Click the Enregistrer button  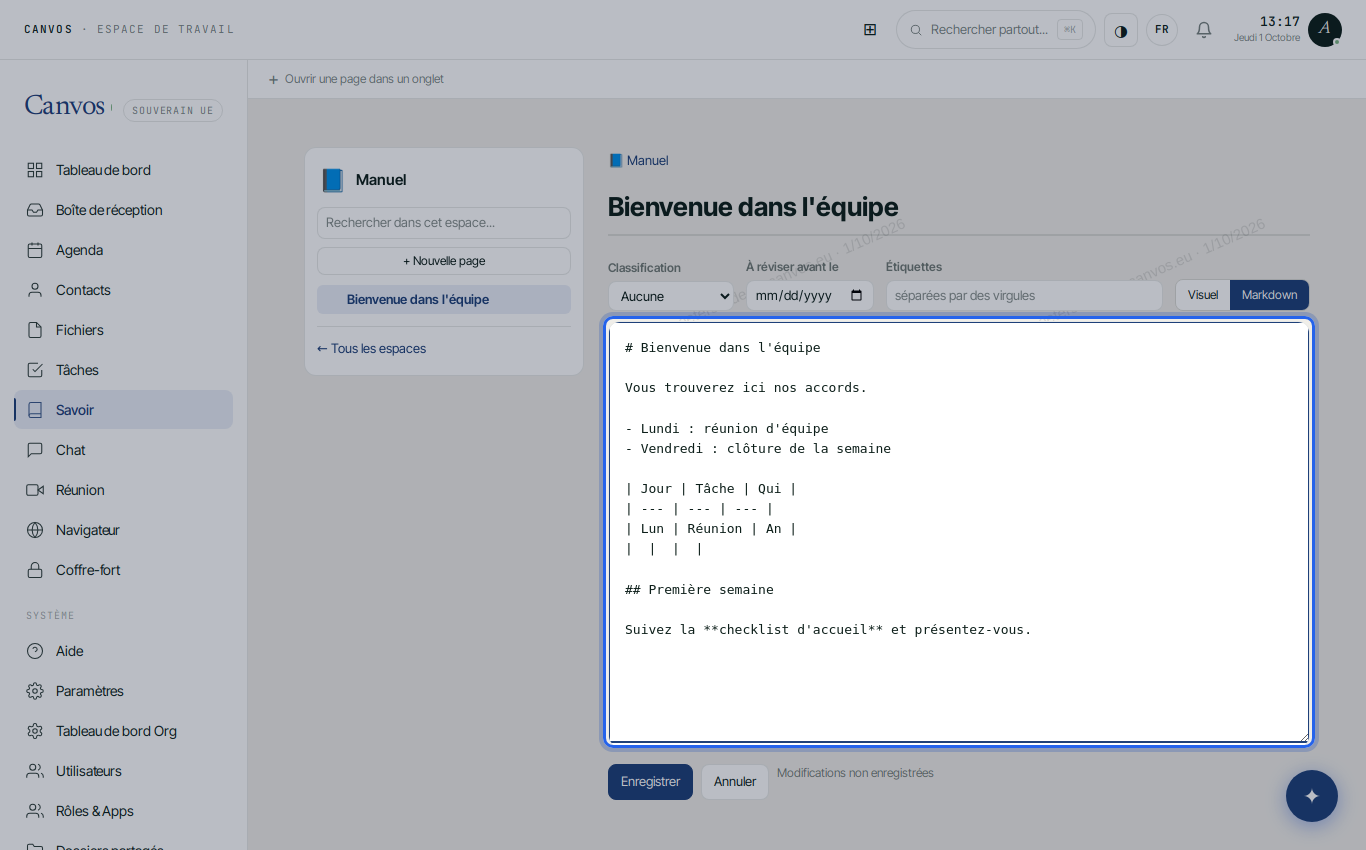tap(650, 782)
